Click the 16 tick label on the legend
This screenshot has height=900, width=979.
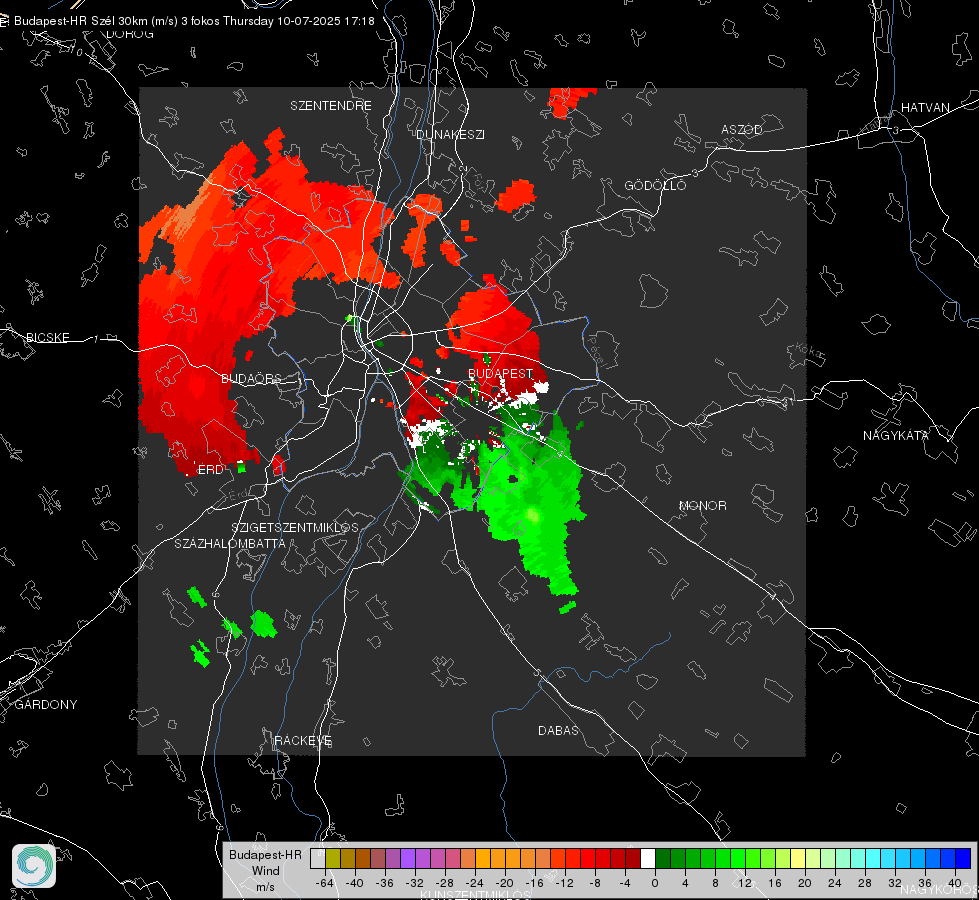[x=775, y=883]
